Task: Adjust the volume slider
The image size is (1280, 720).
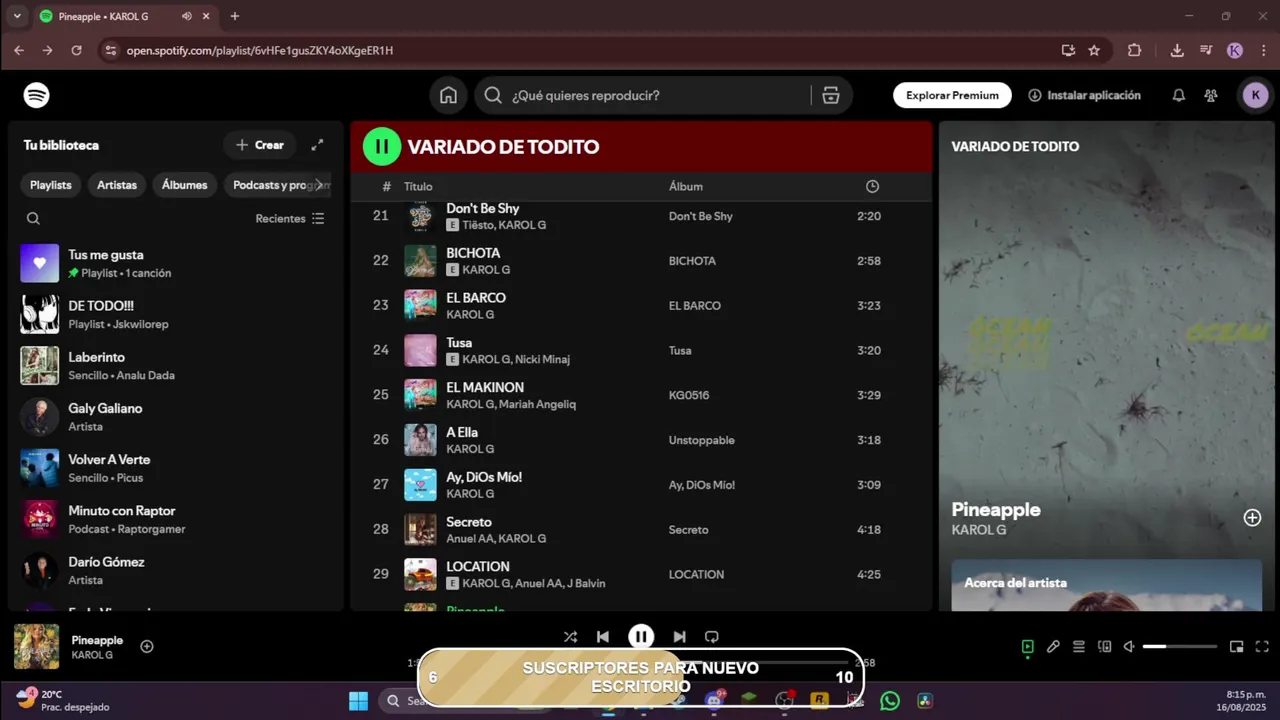Action: tap(1180, 646)
